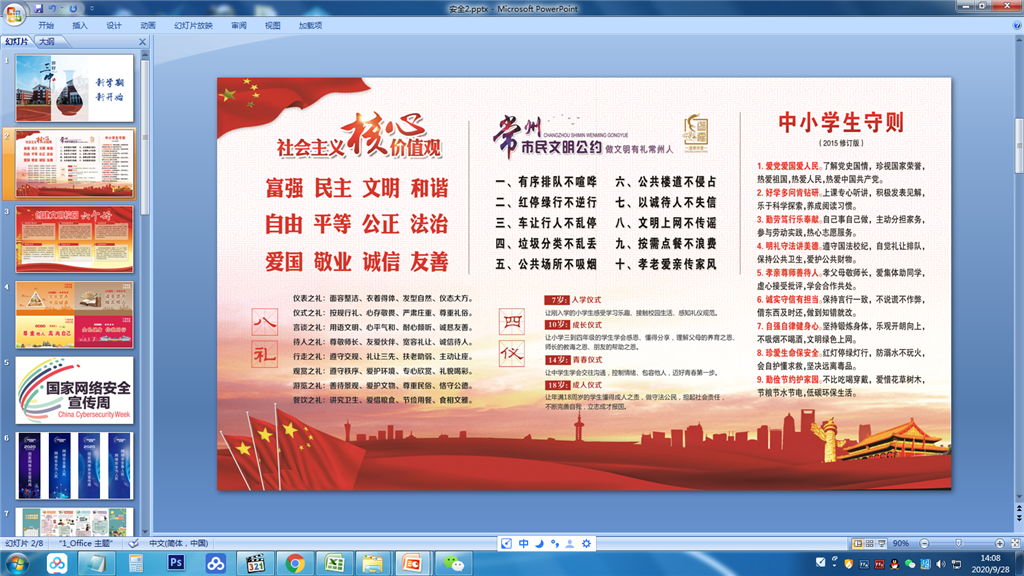This screenshot has width=1024, height=576.
Task: Click the volume speaker tray icon
Action: tap(941, 564)
